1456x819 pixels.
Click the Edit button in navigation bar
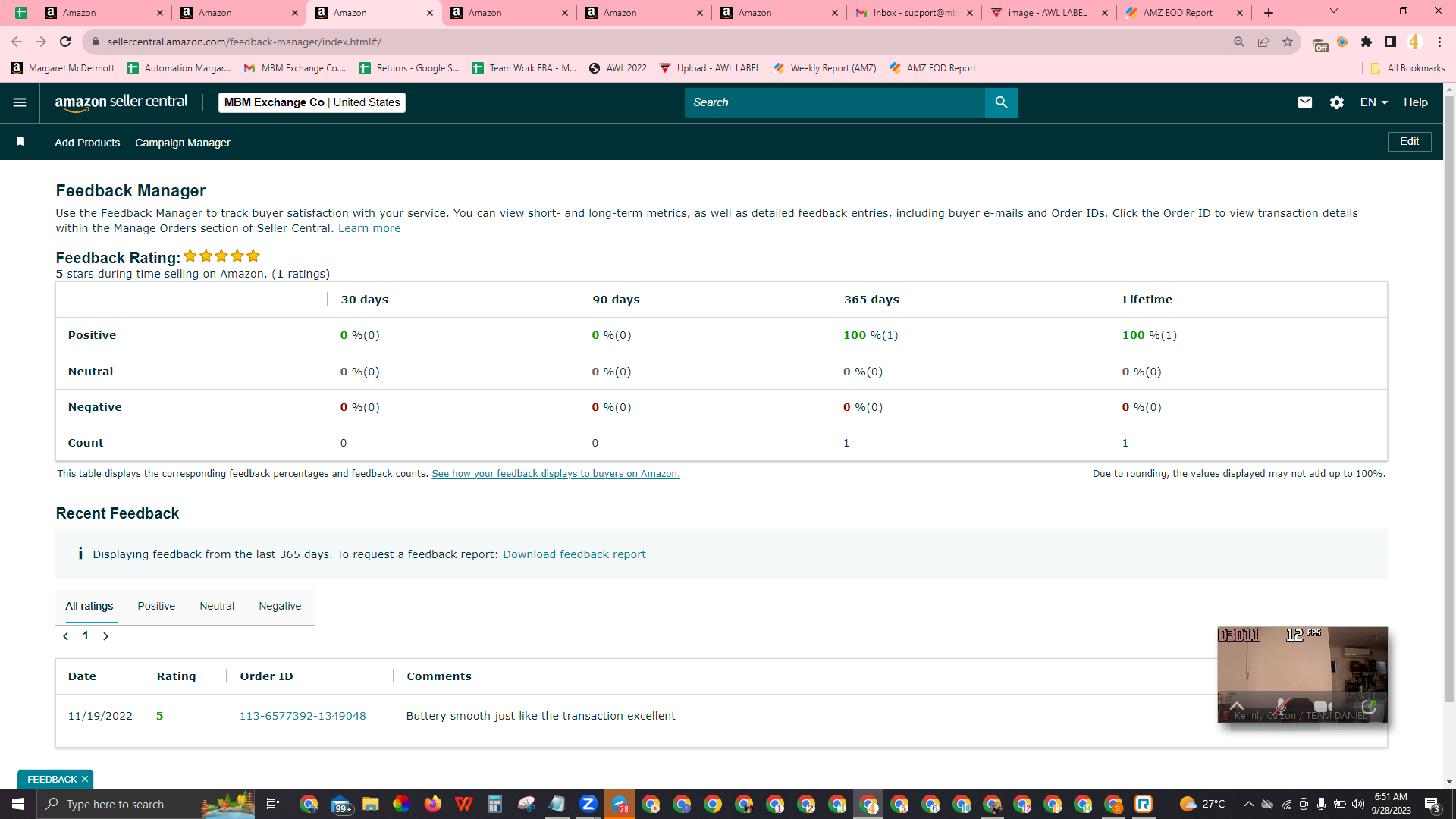tap(1409, 142)
